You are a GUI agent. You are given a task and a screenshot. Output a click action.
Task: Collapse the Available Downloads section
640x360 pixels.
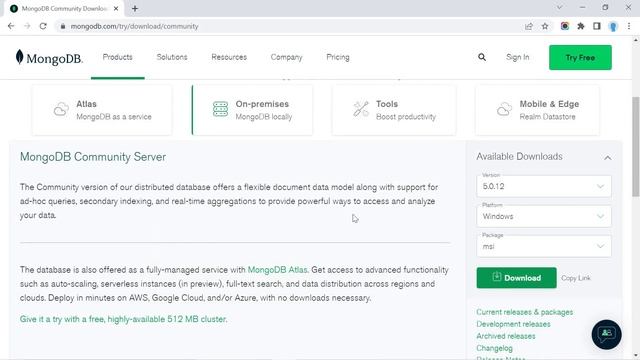click(607, 158)
